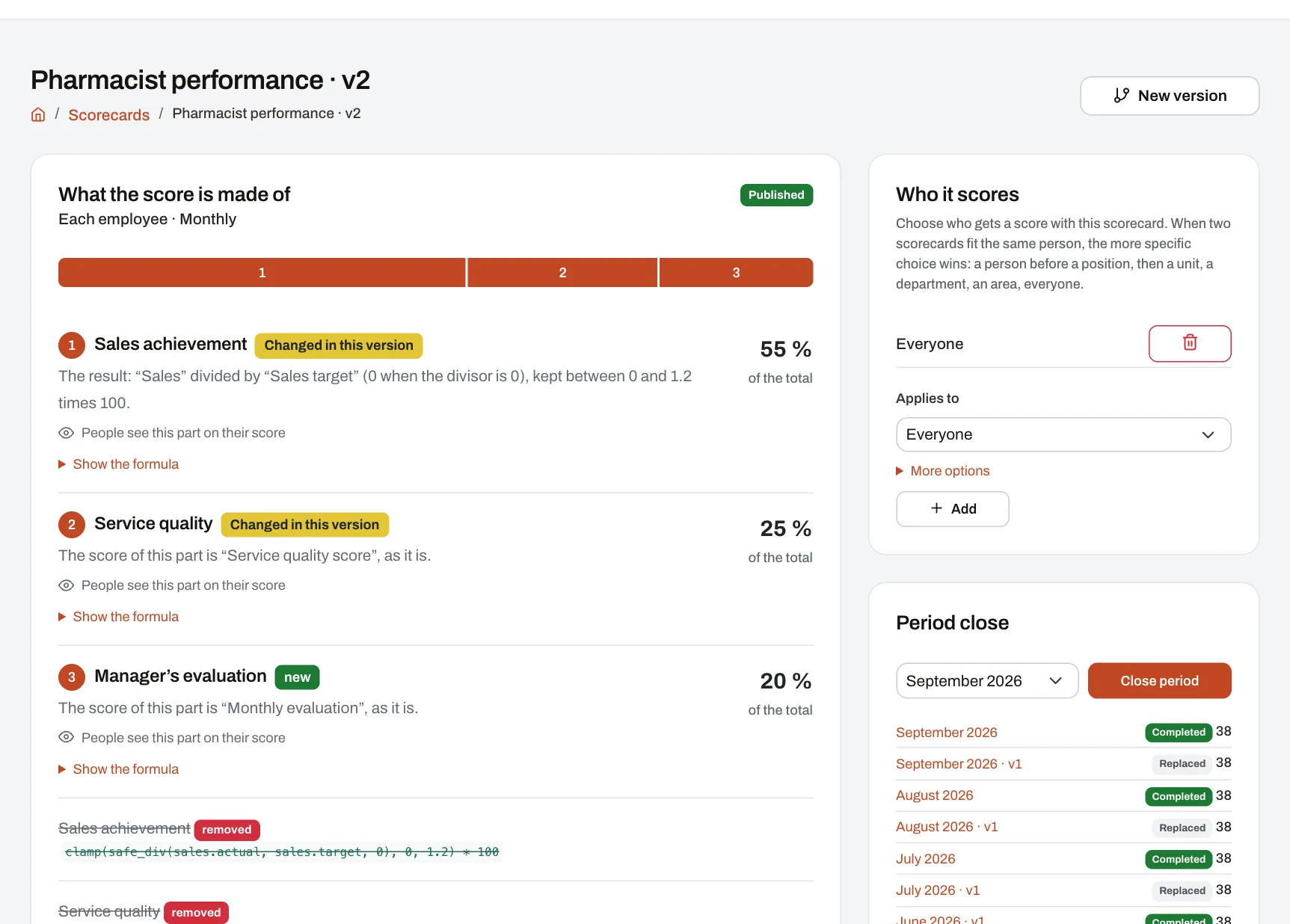Click the numbered circle 2 next to Service quality
1290x924 pixels.
click(x=72, y=524)
